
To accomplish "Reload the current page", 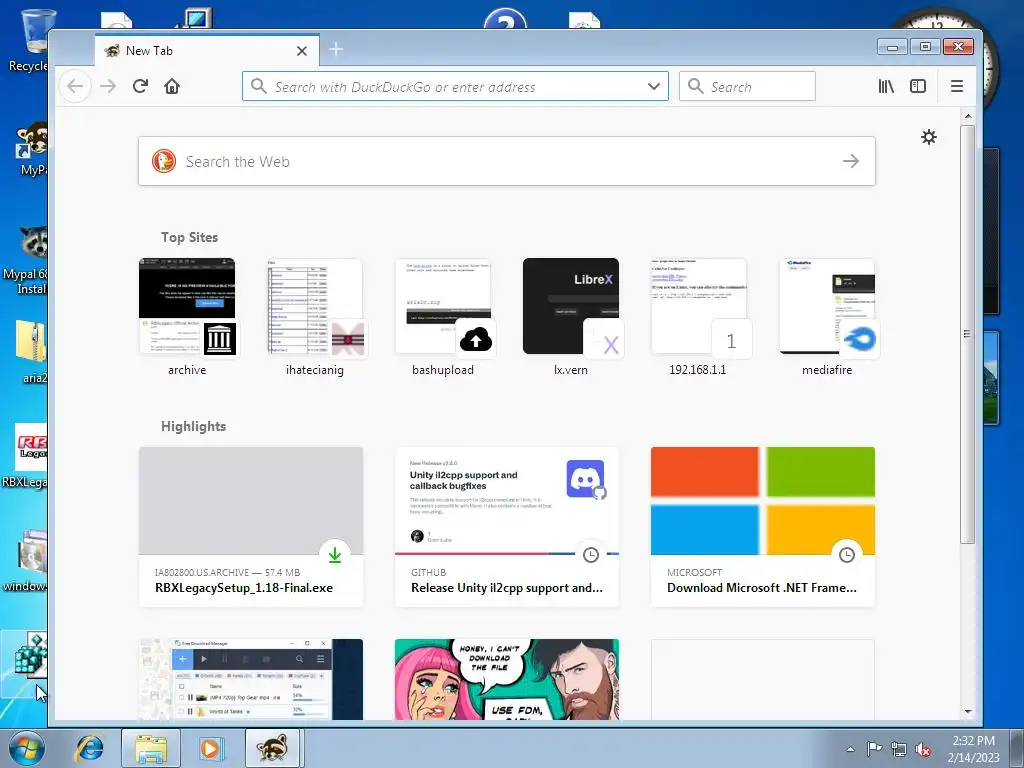I will (140, 86).
